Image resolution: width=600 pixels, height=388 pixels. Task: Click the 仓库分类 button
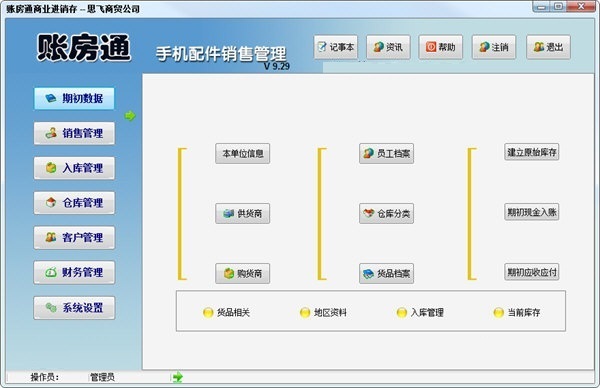(x=386, y=214)
